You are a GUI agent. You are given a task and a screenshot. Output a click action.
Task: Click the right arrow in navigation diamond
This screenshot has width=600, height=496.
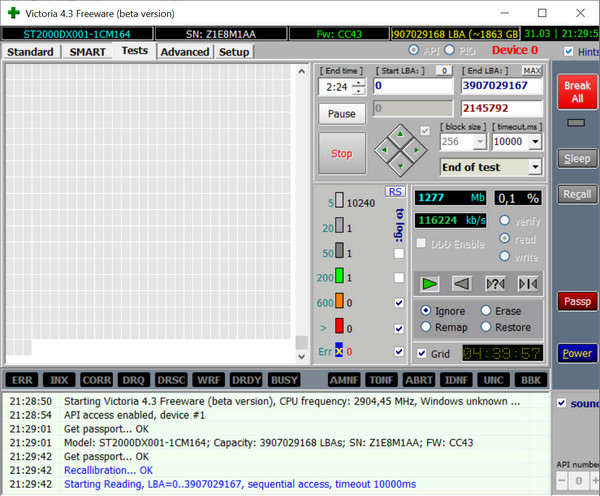[416, 150]
